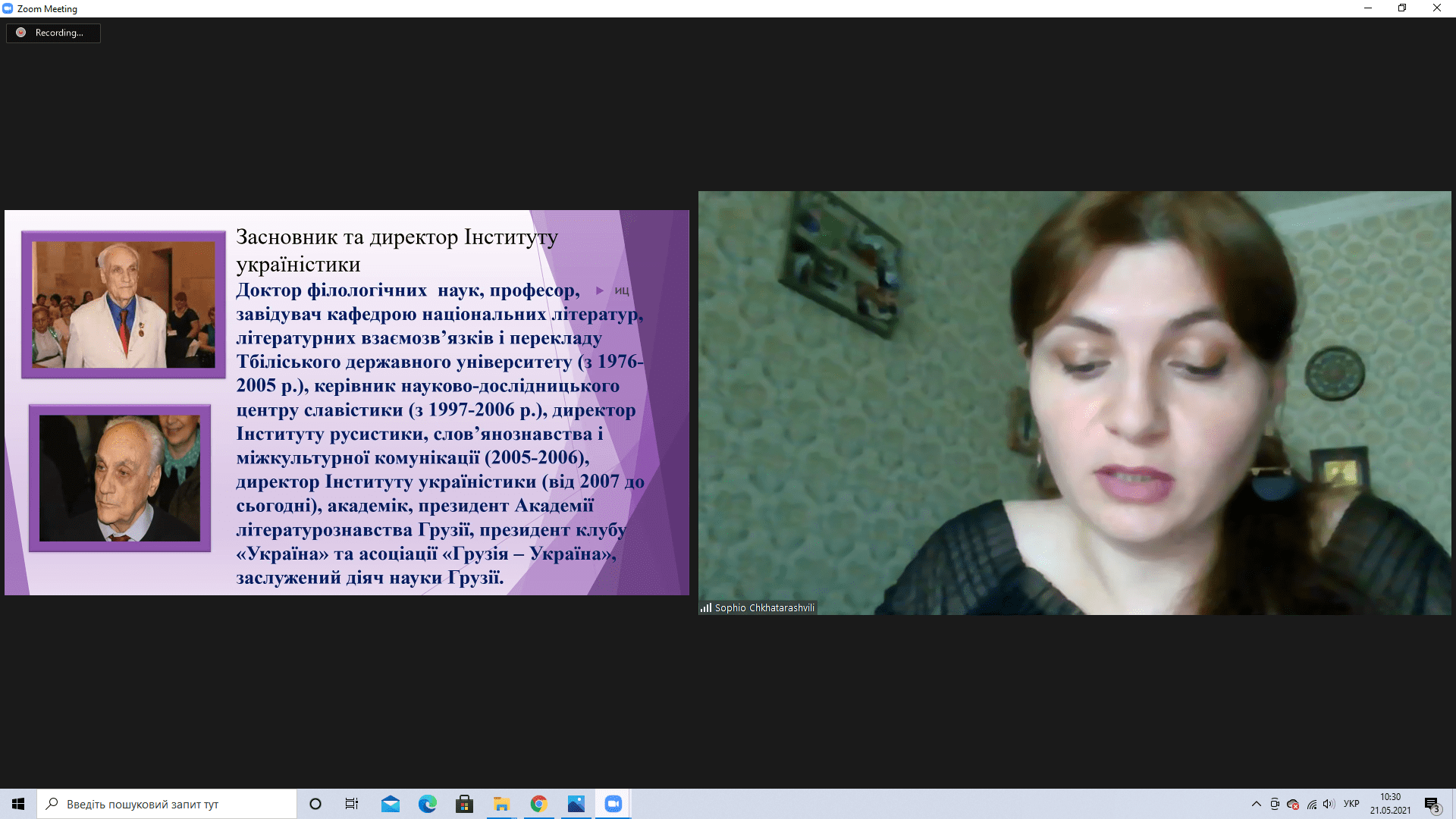
Task: Open Task View from taskbar
Action: click(x=352, y=804)
